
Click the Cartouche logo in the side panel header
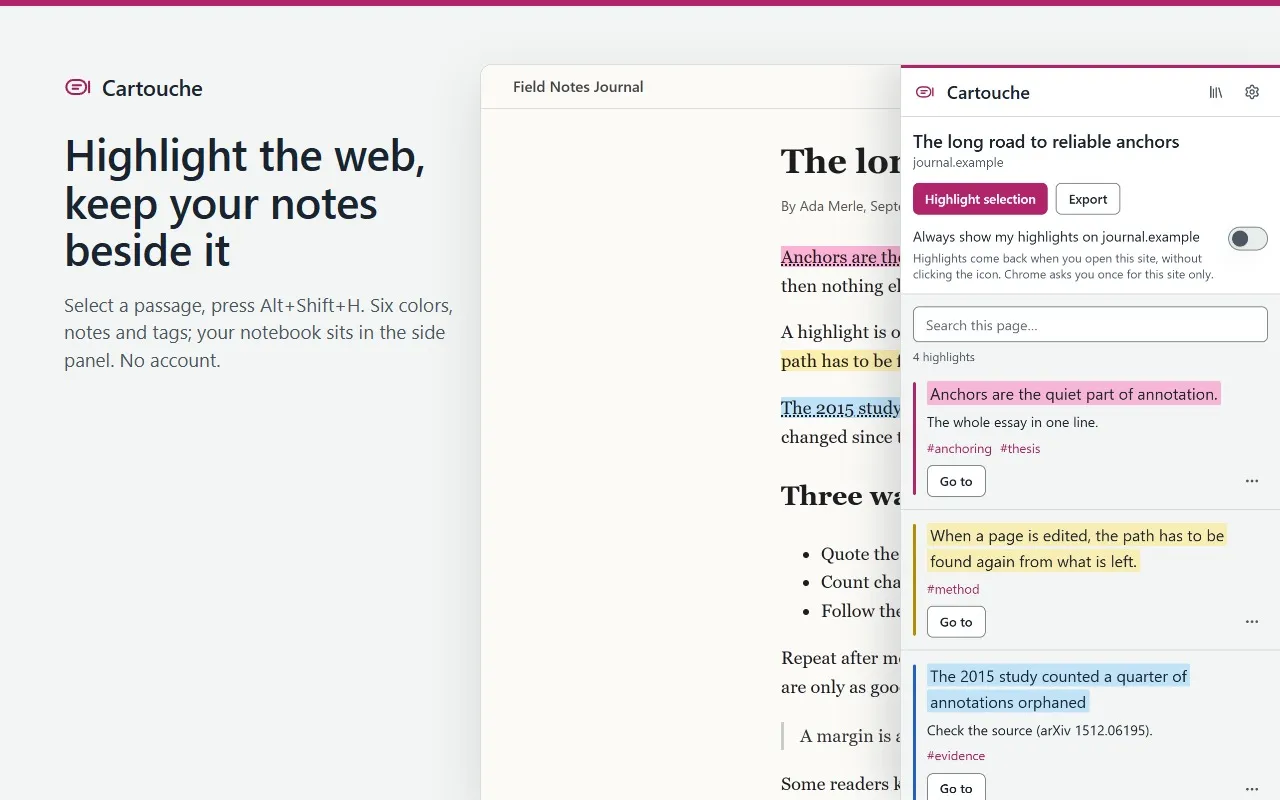(x=925, y=92)
